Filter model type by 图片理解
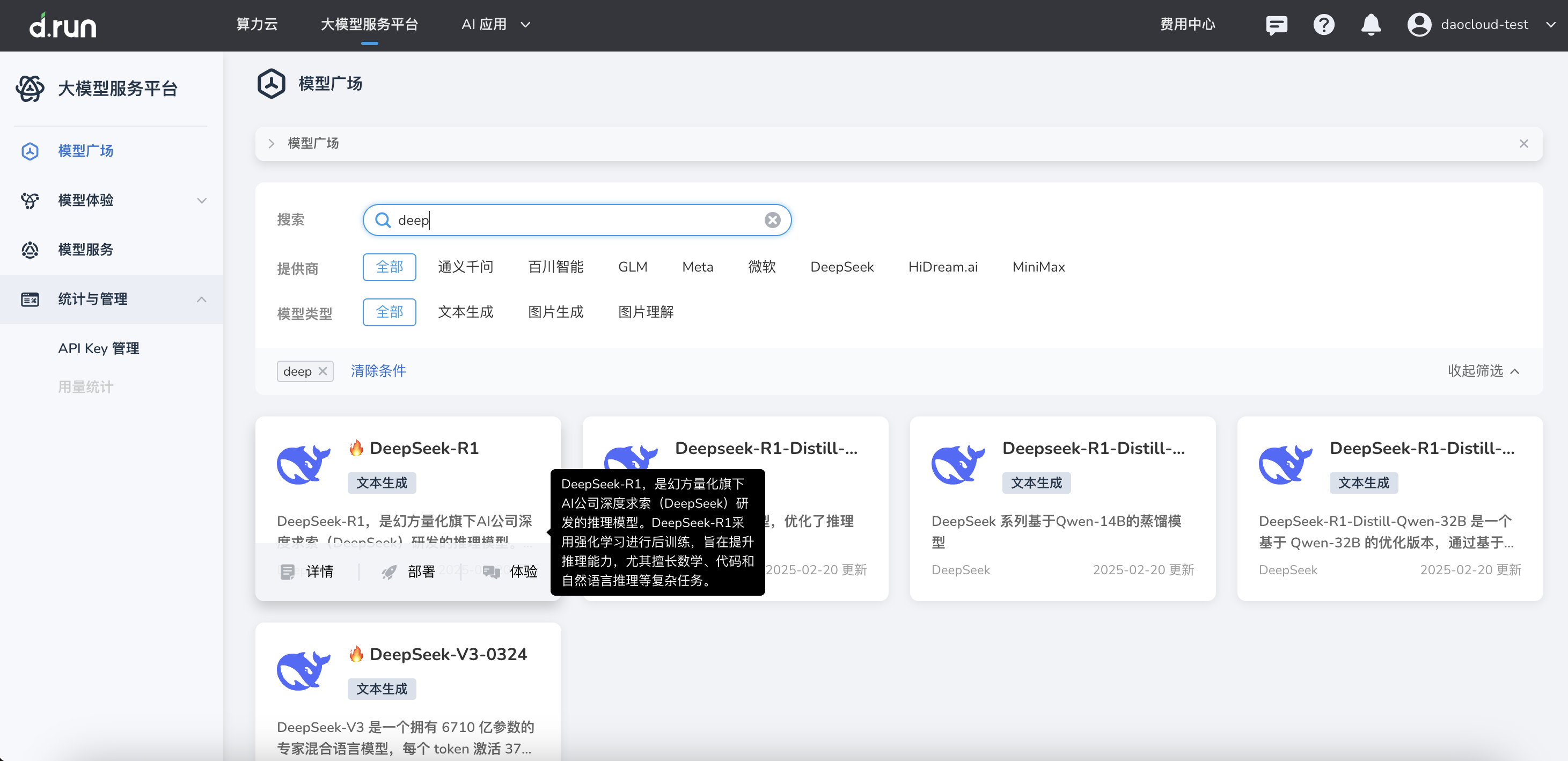1568x761 pixels. coord(646,312)
